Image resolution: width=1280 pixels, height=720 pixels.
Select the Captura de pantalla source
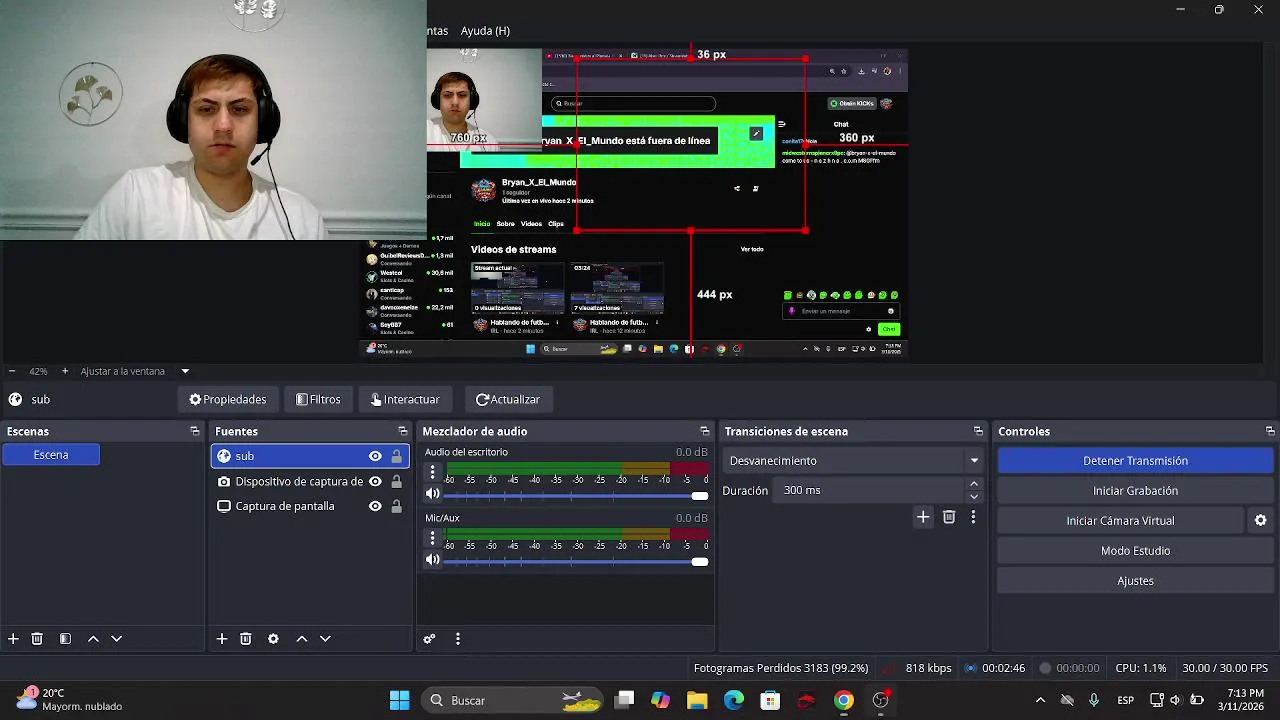coord(285,506)
